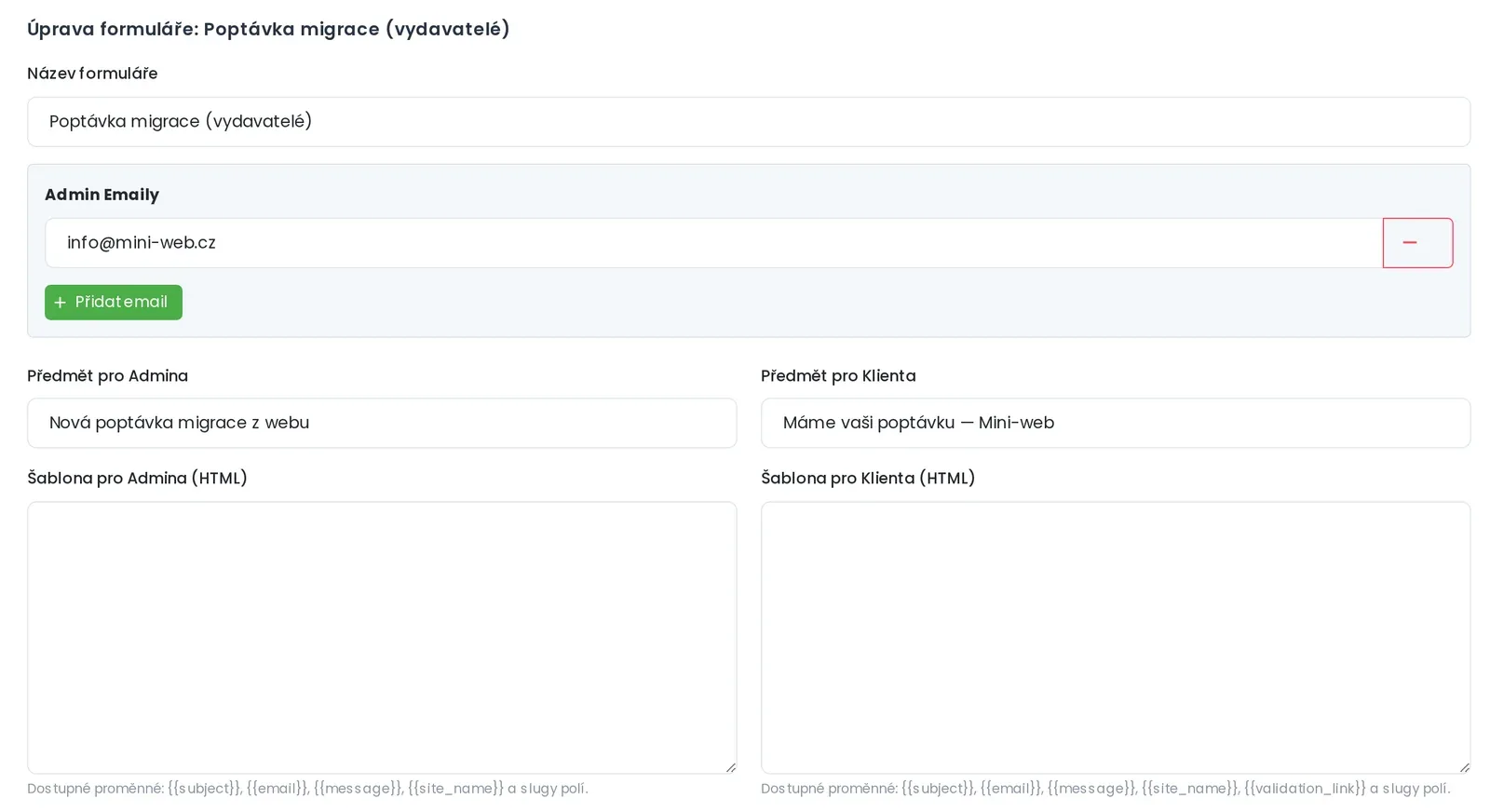Click available variables hint under admin template
Screen dimensions: 1490x812
tap(307, 789)
